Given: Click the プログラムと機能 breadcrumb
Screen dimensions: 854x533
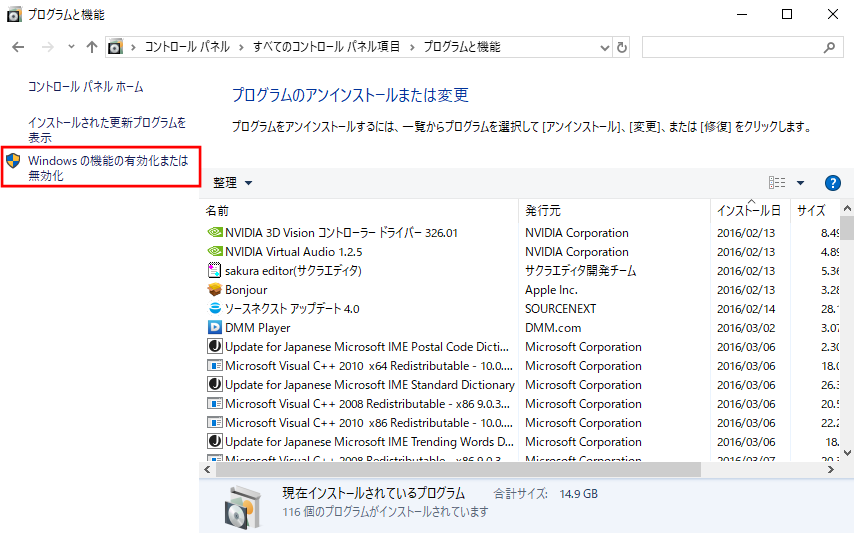Looking at the screenshot, I should [462, 47].
